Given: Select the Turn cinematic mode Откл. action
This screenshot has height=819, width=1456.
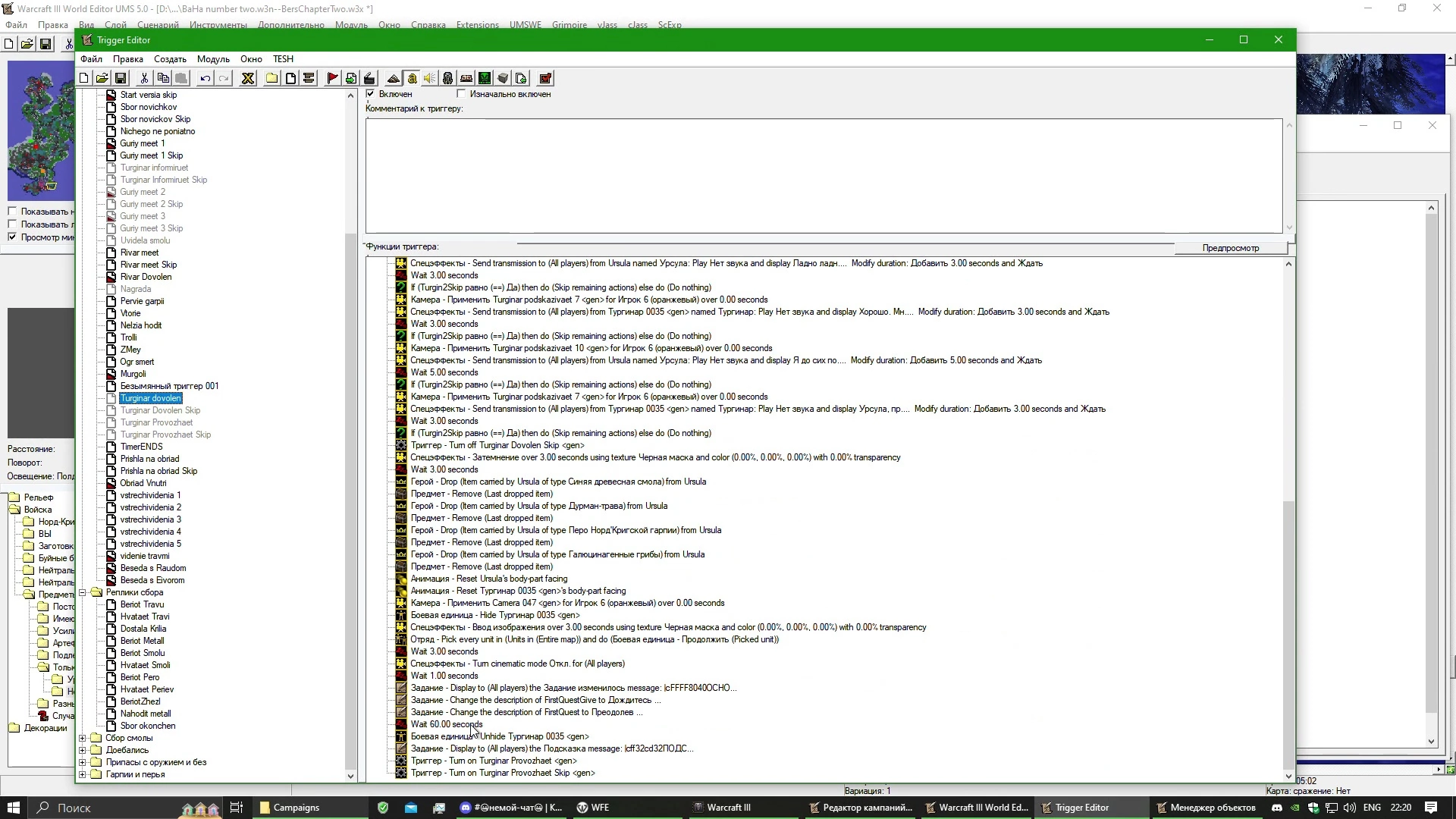Looking at the screenshot, I should 517,664.
